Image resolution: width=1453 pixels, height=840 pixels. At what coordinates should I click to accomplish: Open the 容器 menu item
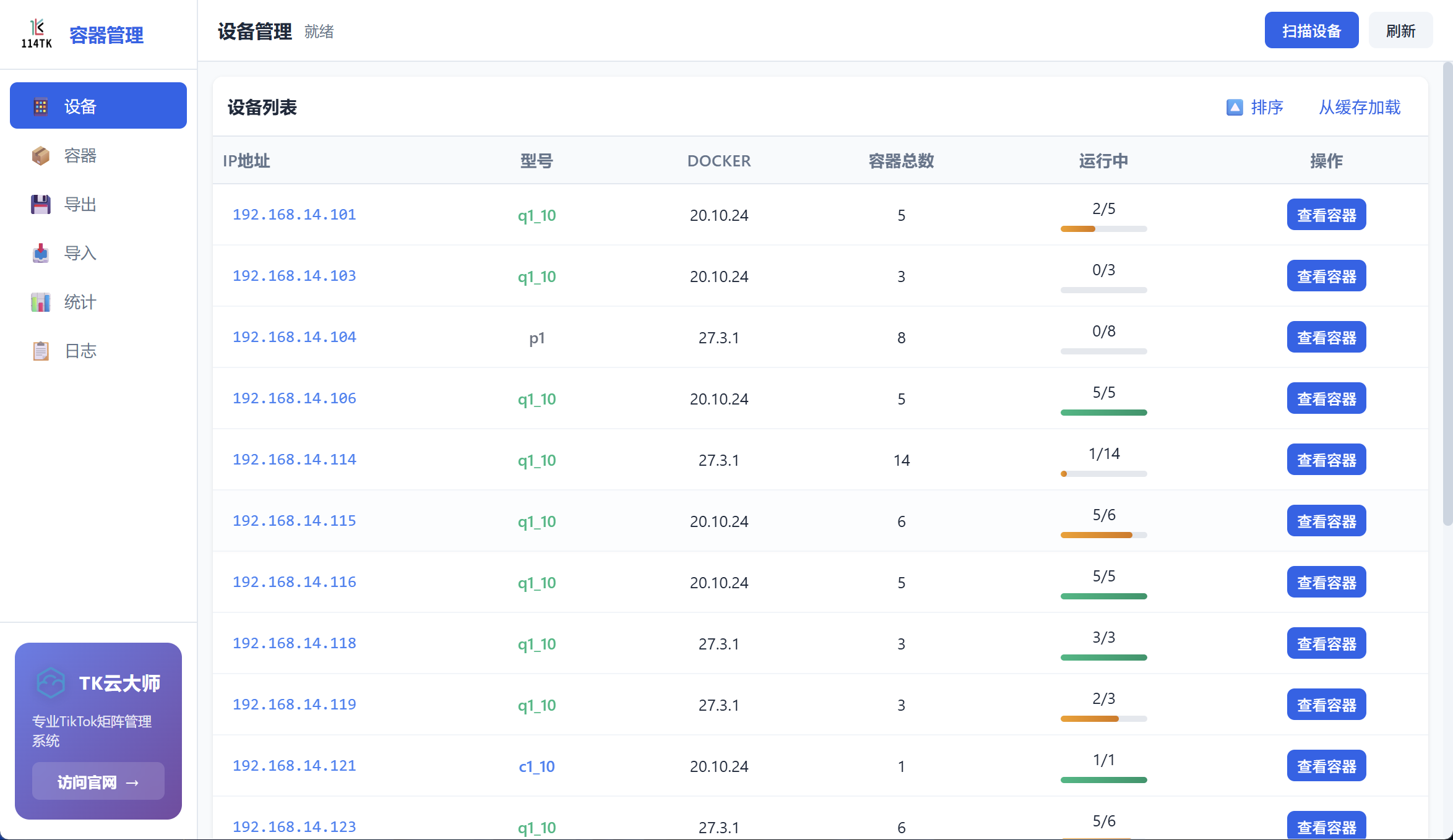80,155
